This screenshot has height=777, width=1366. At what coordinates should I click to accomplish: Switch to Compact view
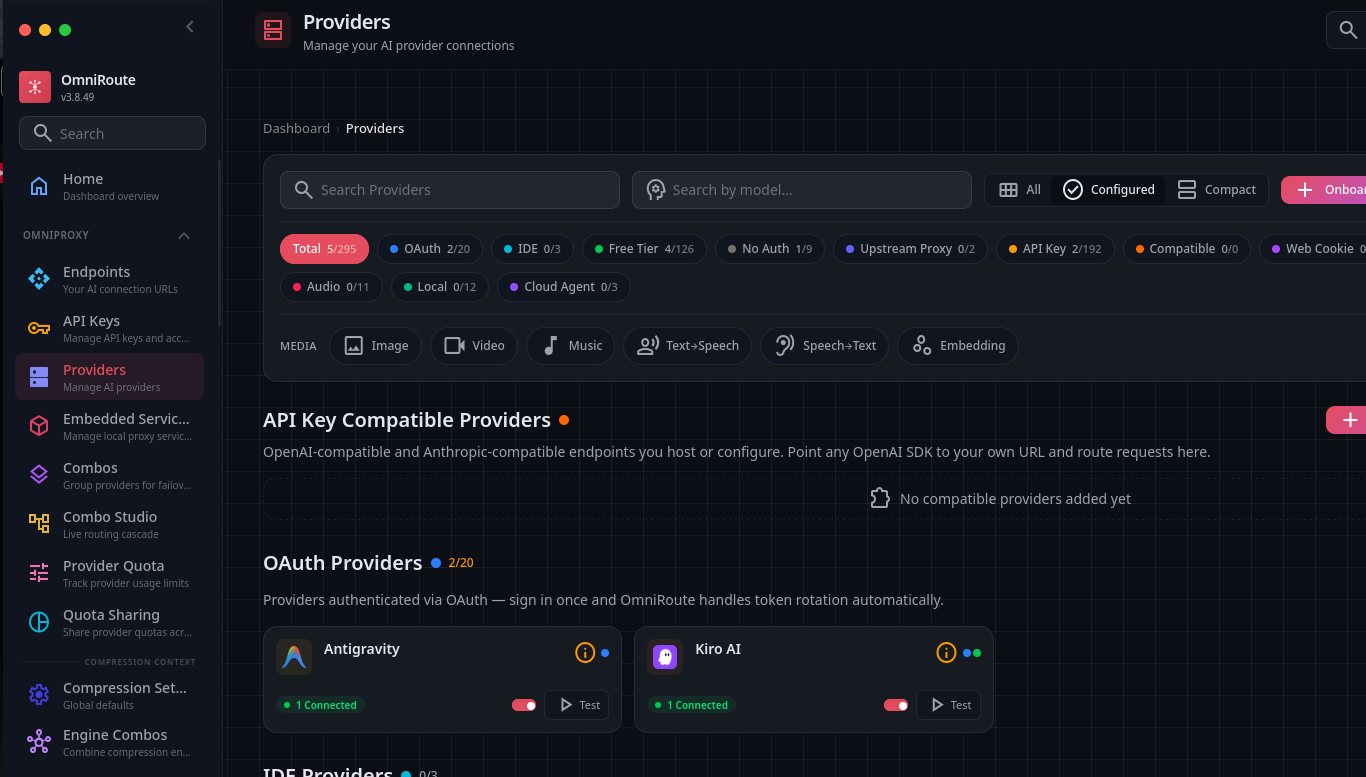coord(1216,190)
